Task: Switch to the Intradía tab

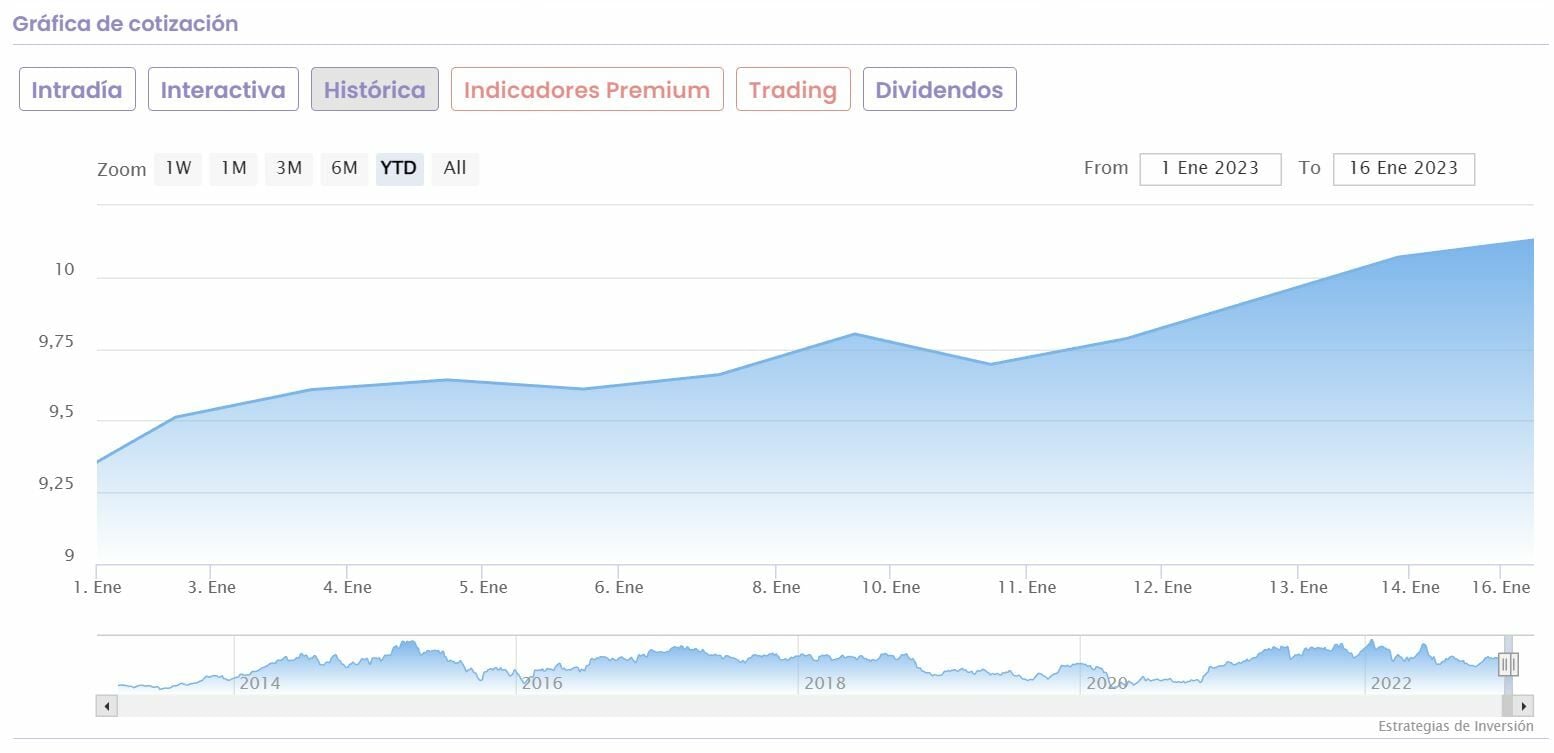Action: tap(77, 90)
